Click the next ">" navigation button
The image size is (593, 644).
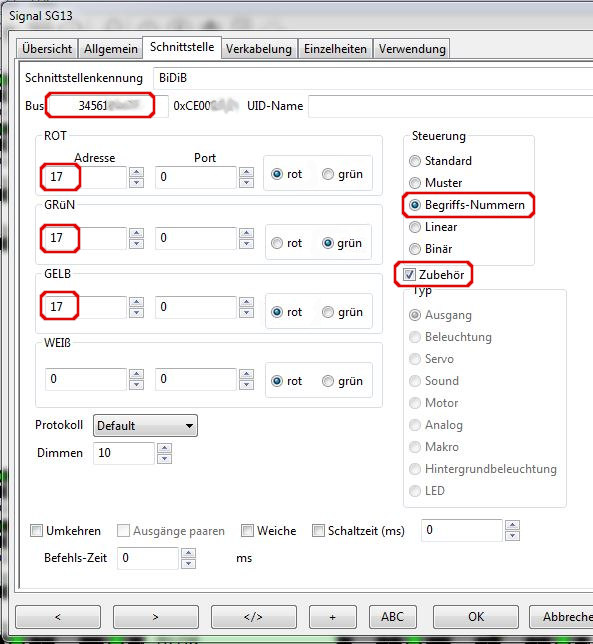click(x=156, y=616)
